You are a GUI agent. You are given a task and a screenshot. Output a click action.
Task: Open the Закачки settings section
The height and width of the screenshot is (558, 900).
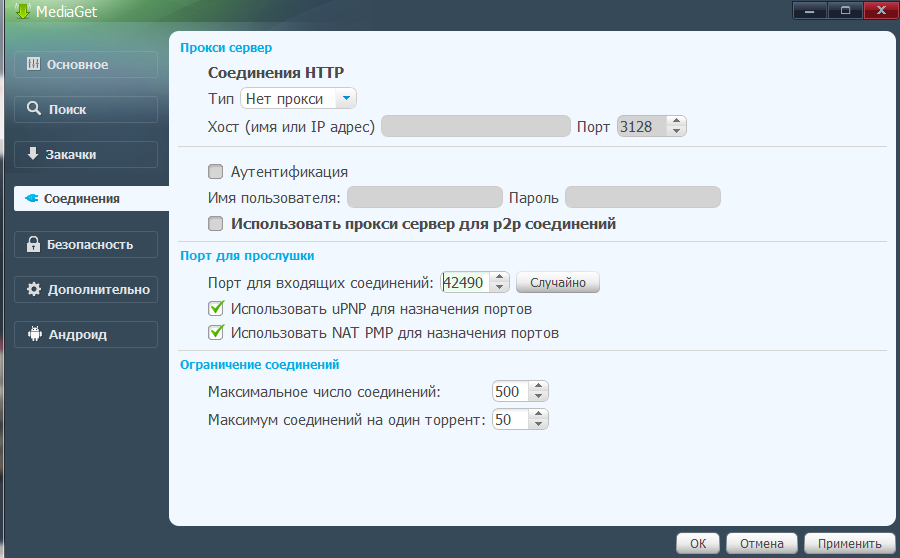pyautogui.click(x=86, y=154)
